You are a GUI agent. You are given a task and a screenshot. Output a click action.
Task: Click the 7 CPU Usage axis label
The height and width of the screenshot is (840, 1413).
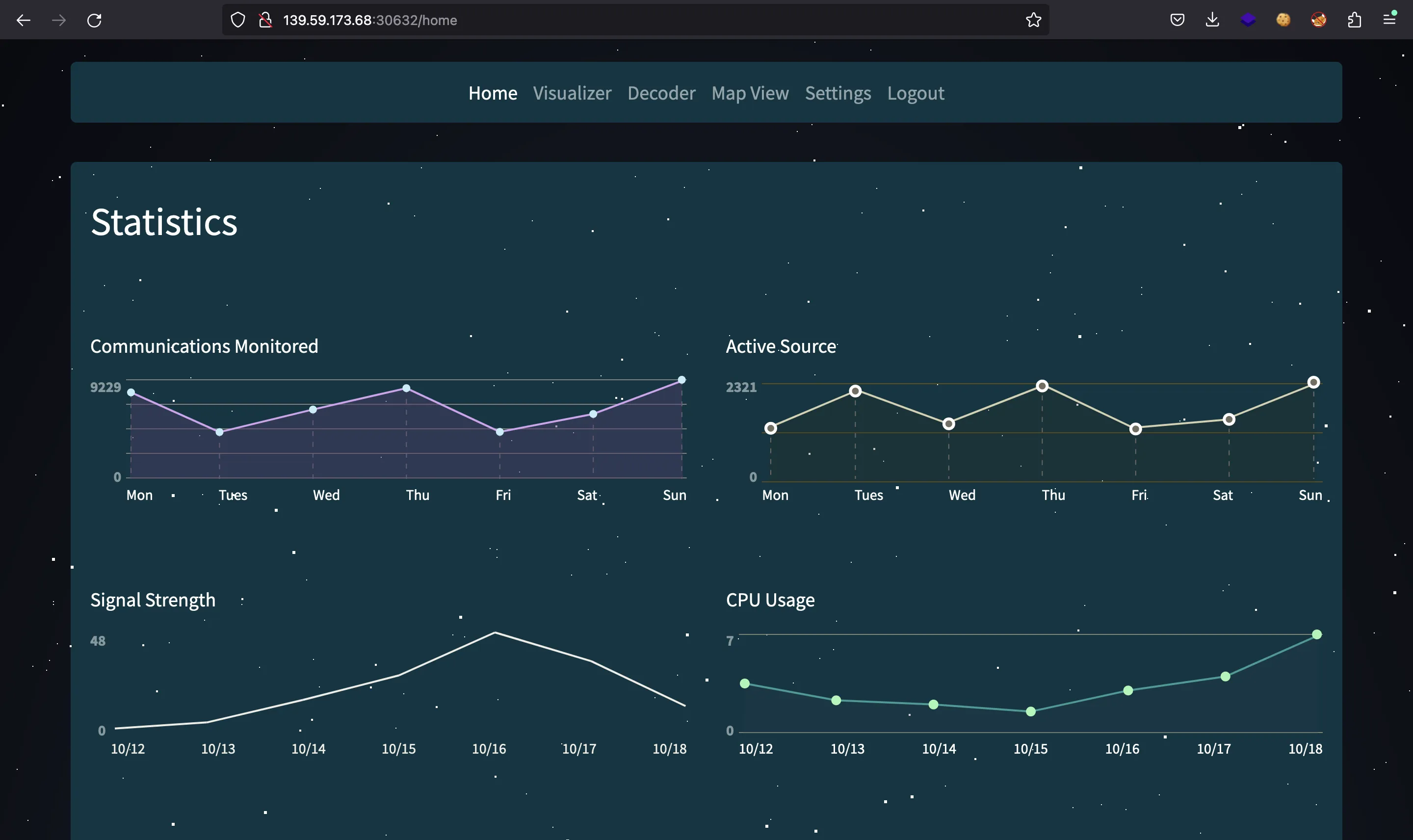[730, 641]
